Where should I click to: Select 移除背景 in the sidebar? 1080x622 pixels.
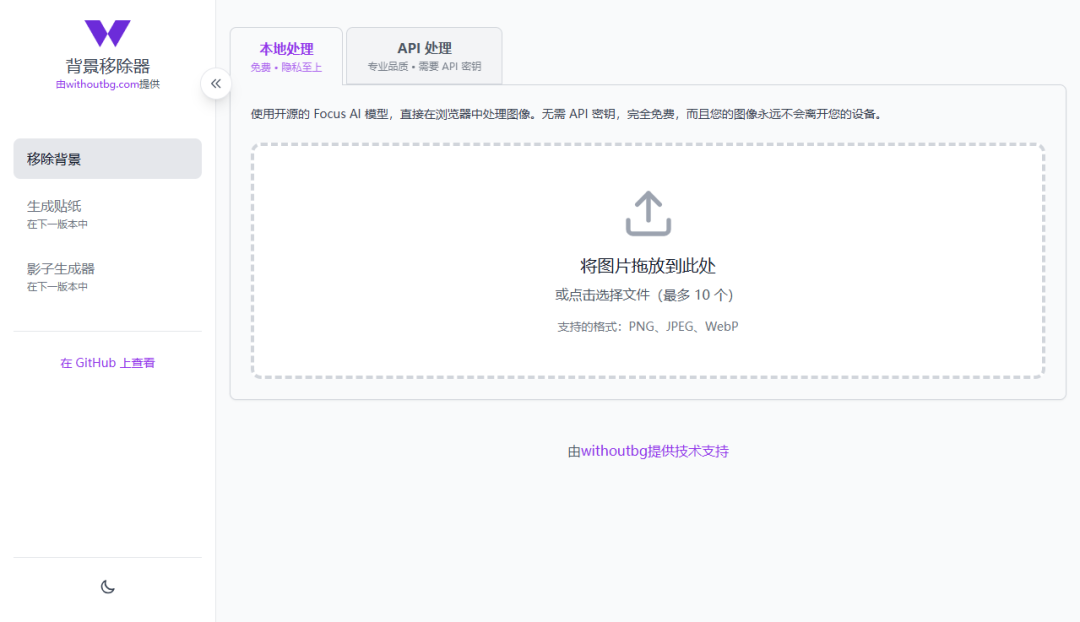click(x=107, y=158)
